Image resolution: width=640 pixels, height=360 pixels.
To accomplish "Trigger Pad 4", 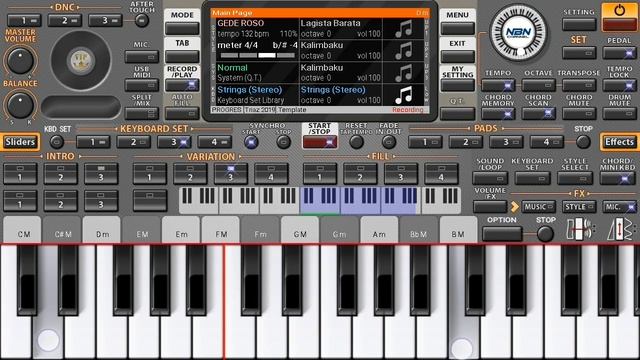I will pos(547,142).
